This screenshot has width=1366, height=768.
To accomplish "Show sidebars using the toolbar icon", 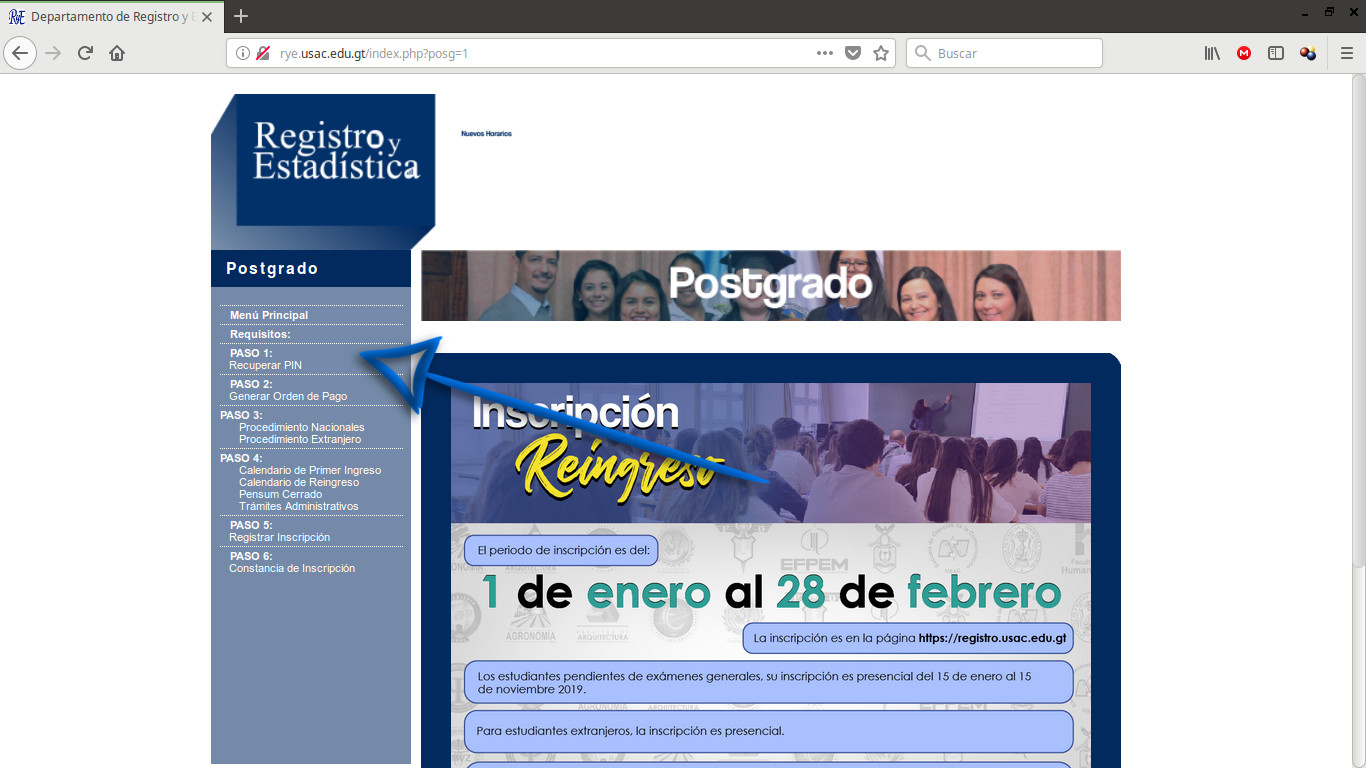I will click(x=1276, y=53).
